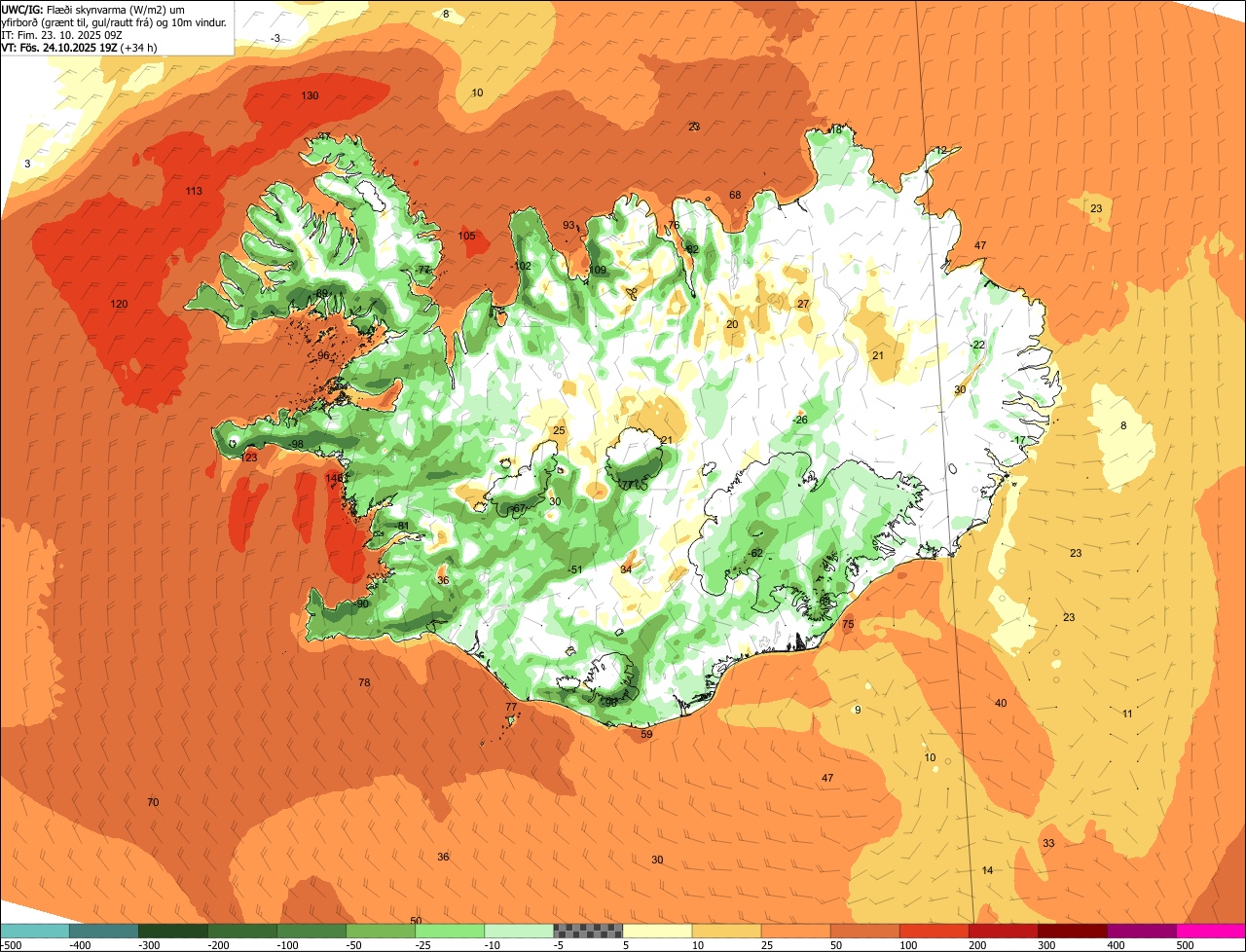Image resolution: width=1246 pixels, height=952 pixels.
Task: Click the legend color segment between 300 and 400
Action: click(x=1073, y=931)
